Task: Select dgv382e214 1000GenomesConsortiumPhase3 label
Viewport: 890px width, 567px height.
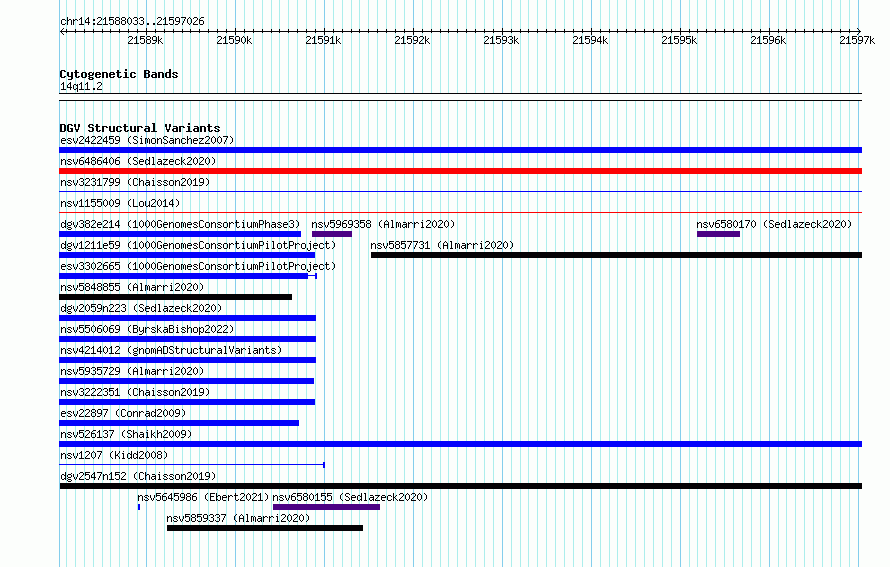Action: (180, 224)
